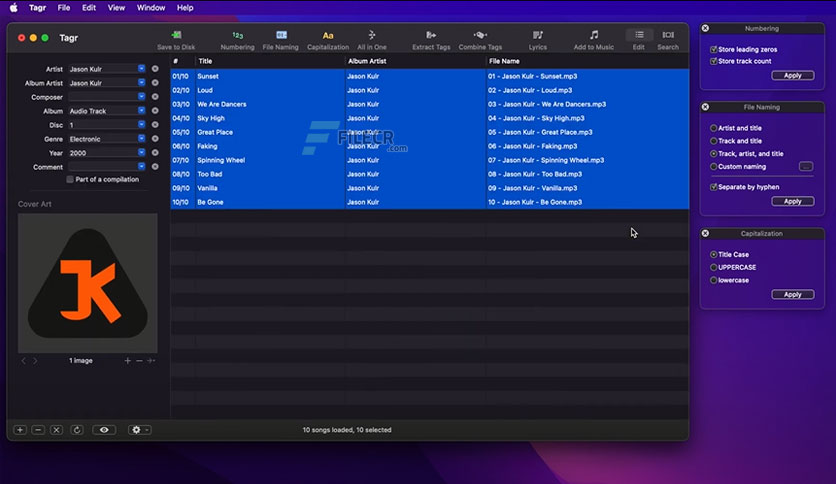Viewport: 836px width, 484px height.
Task: Apply the File Naming settings
Action: tap(793, 201)
